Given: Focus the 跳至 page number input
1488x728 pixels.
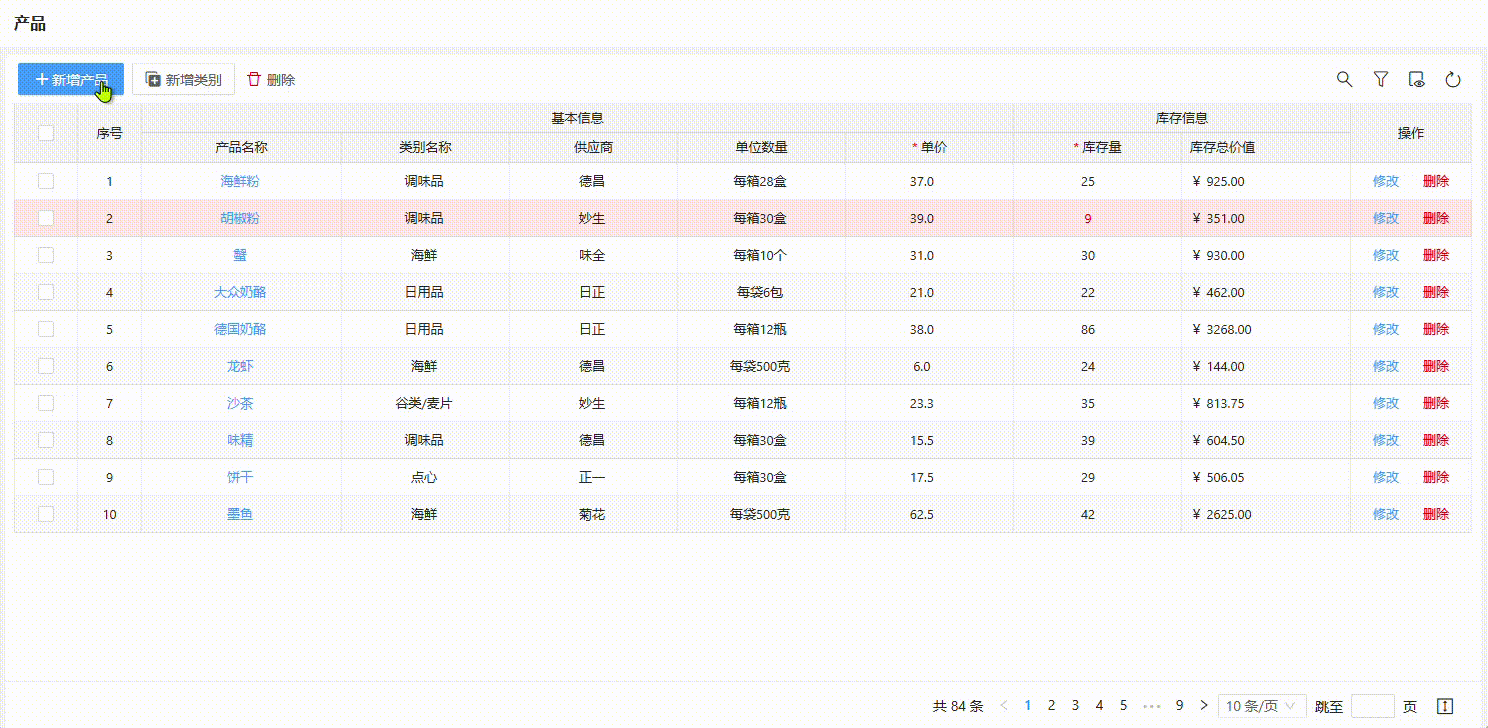Looking at the screenshot, I should 1372,706.
